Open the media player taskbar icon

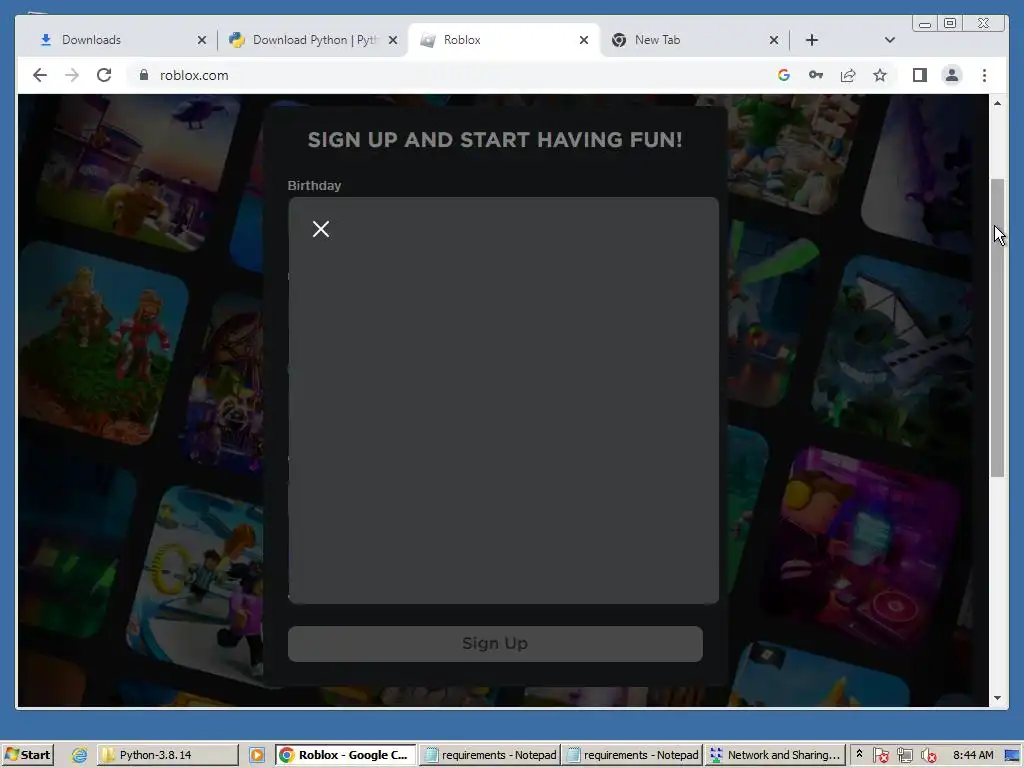257,755
